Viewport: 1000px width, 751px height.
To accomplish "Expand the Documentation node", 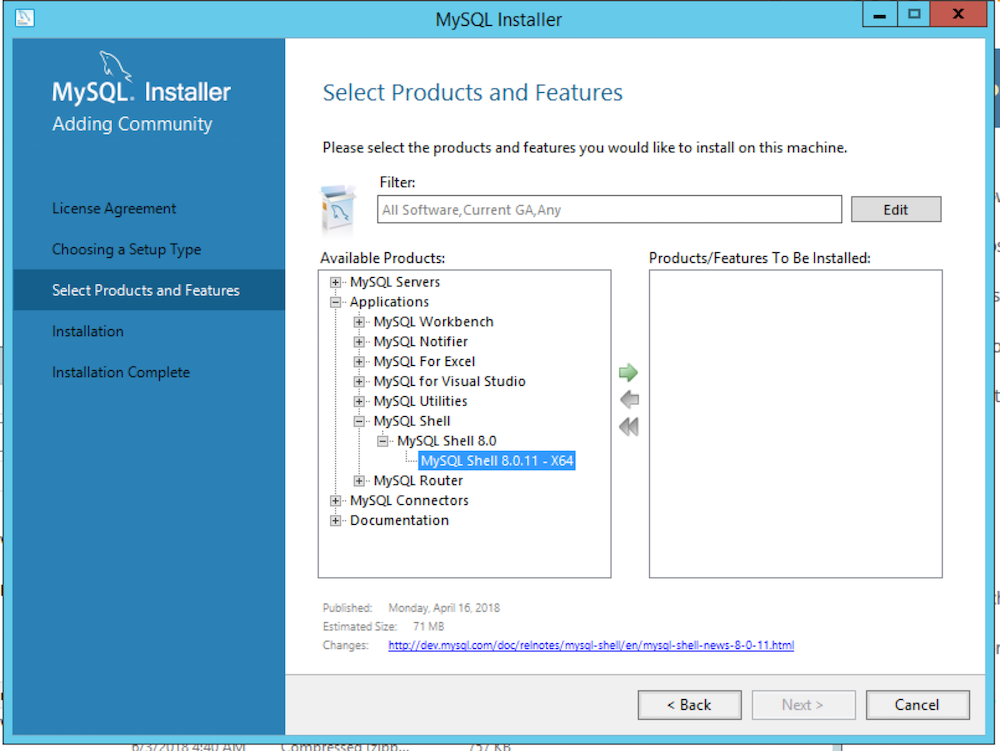I will (335, 521).
